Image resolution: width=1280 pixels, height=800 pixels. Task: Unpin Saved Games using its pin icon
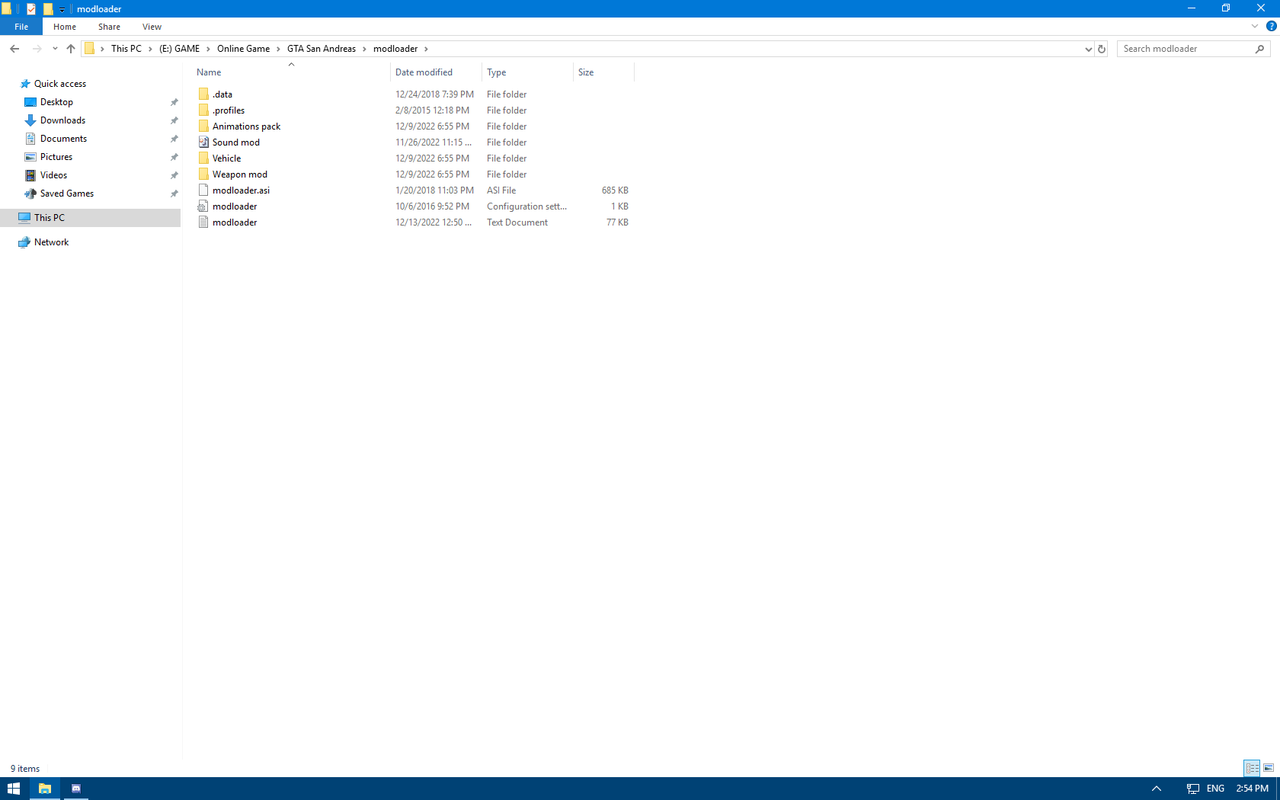[x=174, y=193]
